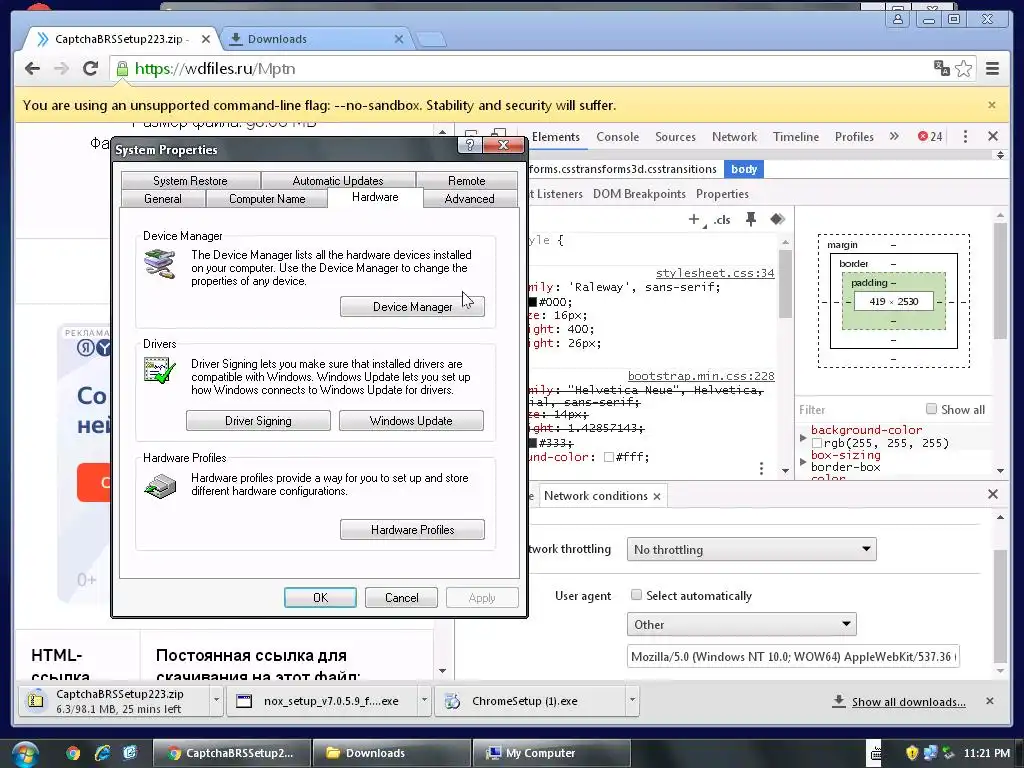1024x768 pixels.
Task: Select the General tab
Action: tap(163, 199)
